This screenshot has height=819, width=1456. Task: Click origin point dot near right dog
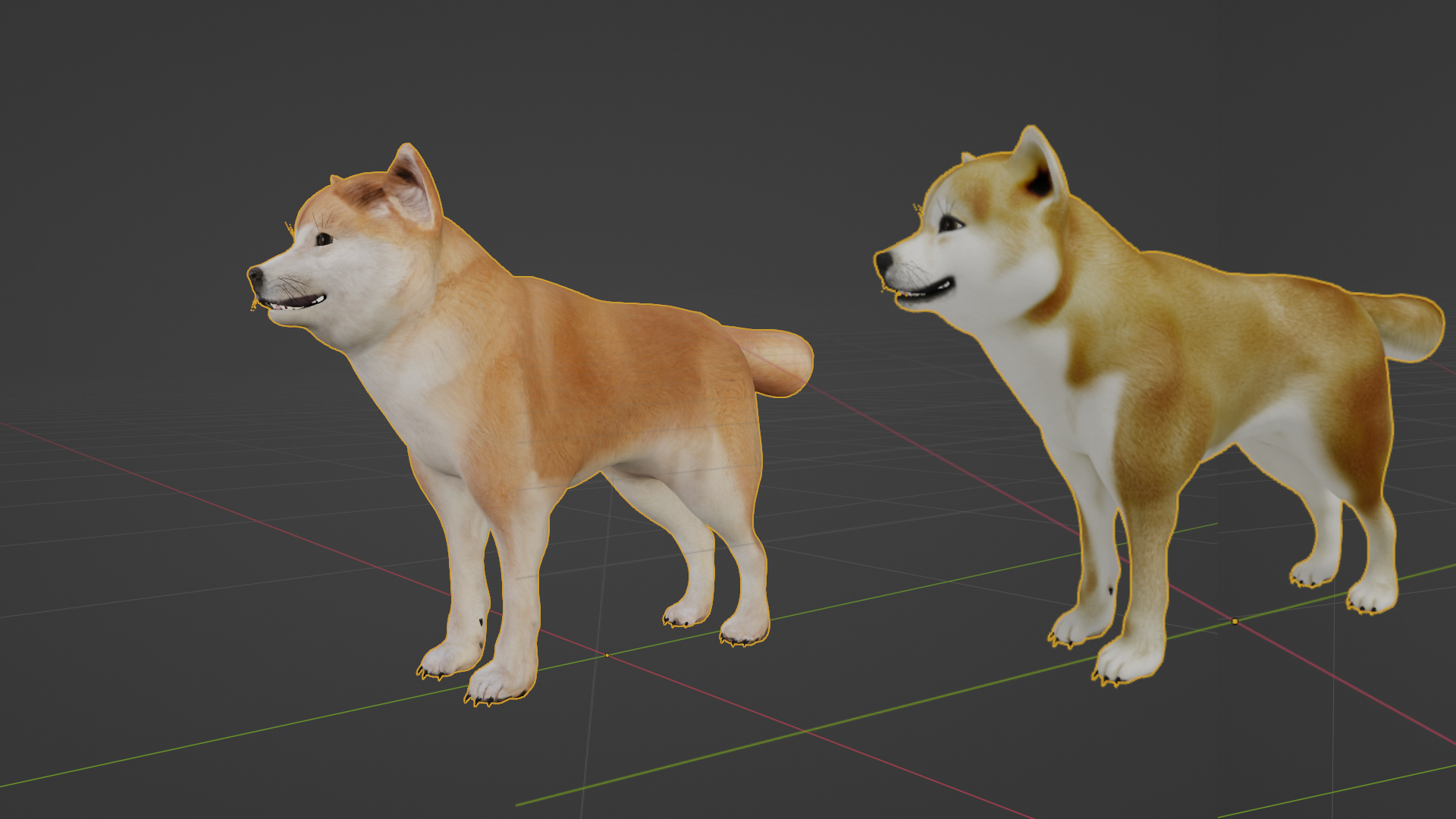point(1235,621)
